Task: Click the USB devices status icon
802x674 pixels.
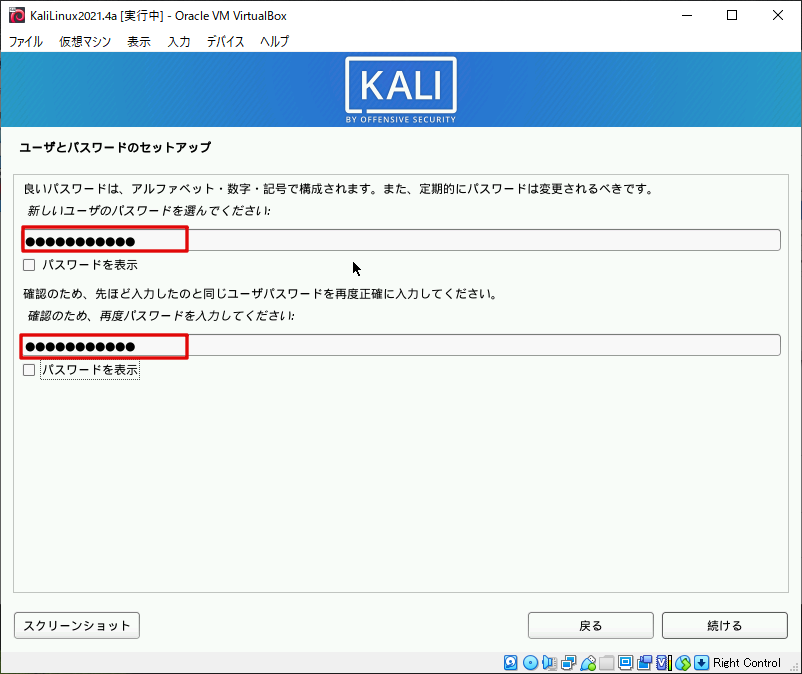Action: [x=588, y=663]
